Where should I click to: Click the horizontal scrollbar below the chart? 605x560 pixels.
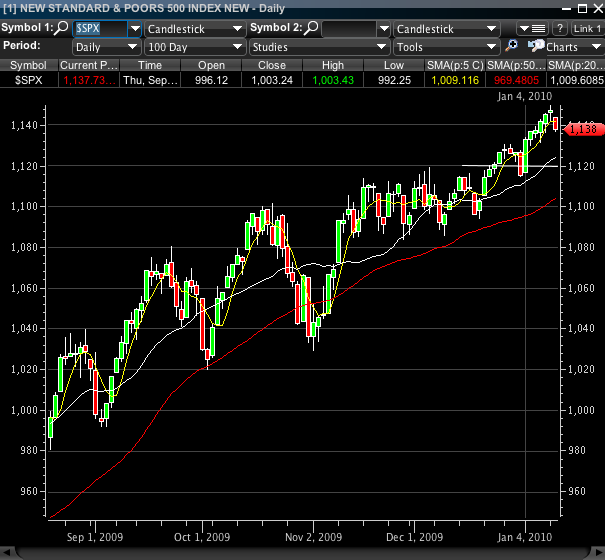point(300,553)
